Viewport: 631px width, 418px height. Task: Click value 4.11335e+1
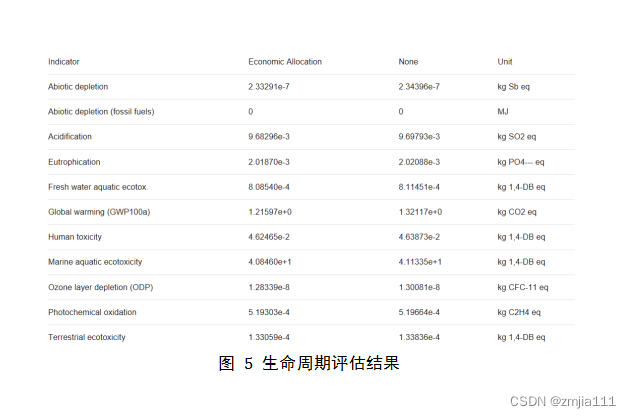(420, 262)
